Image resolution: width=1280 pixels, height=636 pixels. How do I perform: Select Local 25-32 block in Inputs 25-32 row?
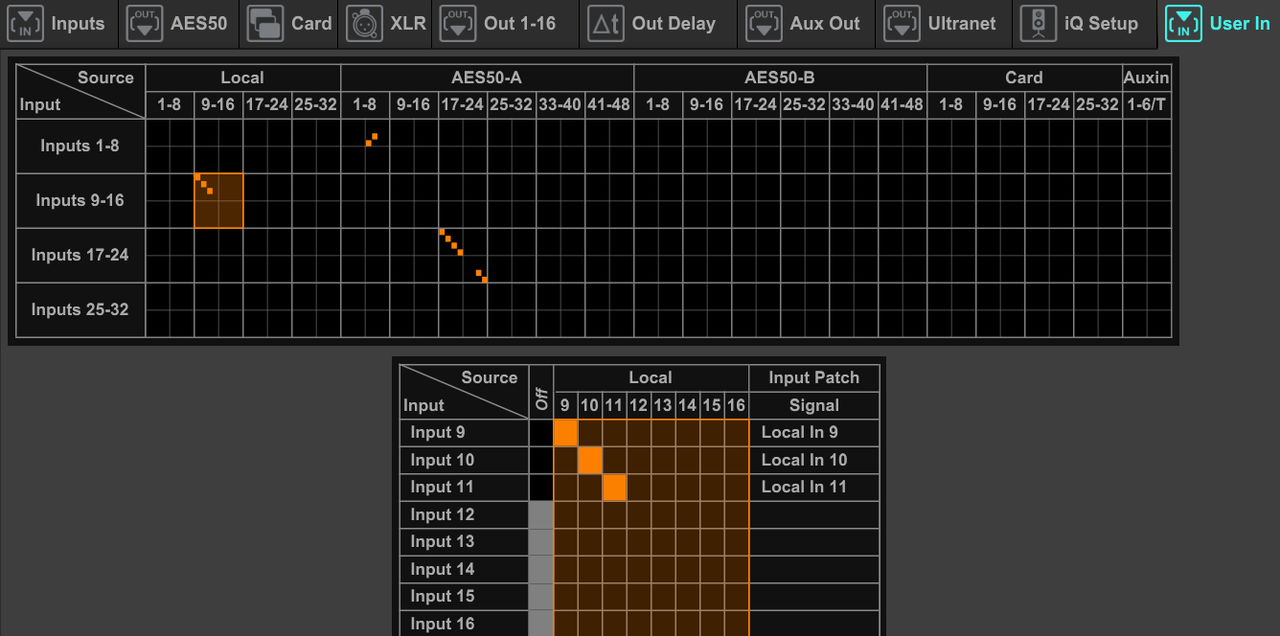pyautogui.click(x=316, y=310)
